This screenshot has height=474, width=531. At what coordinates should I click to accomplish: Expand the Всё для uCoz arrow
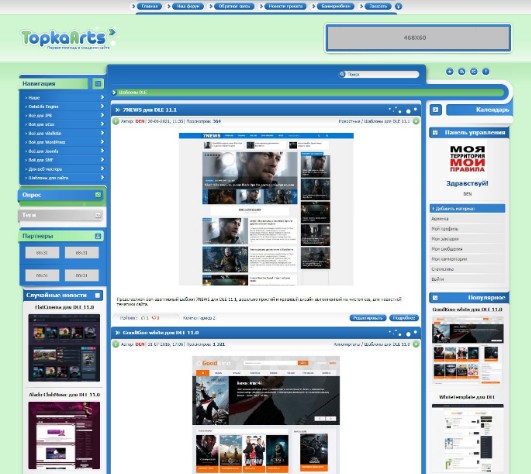pos(102,124)
